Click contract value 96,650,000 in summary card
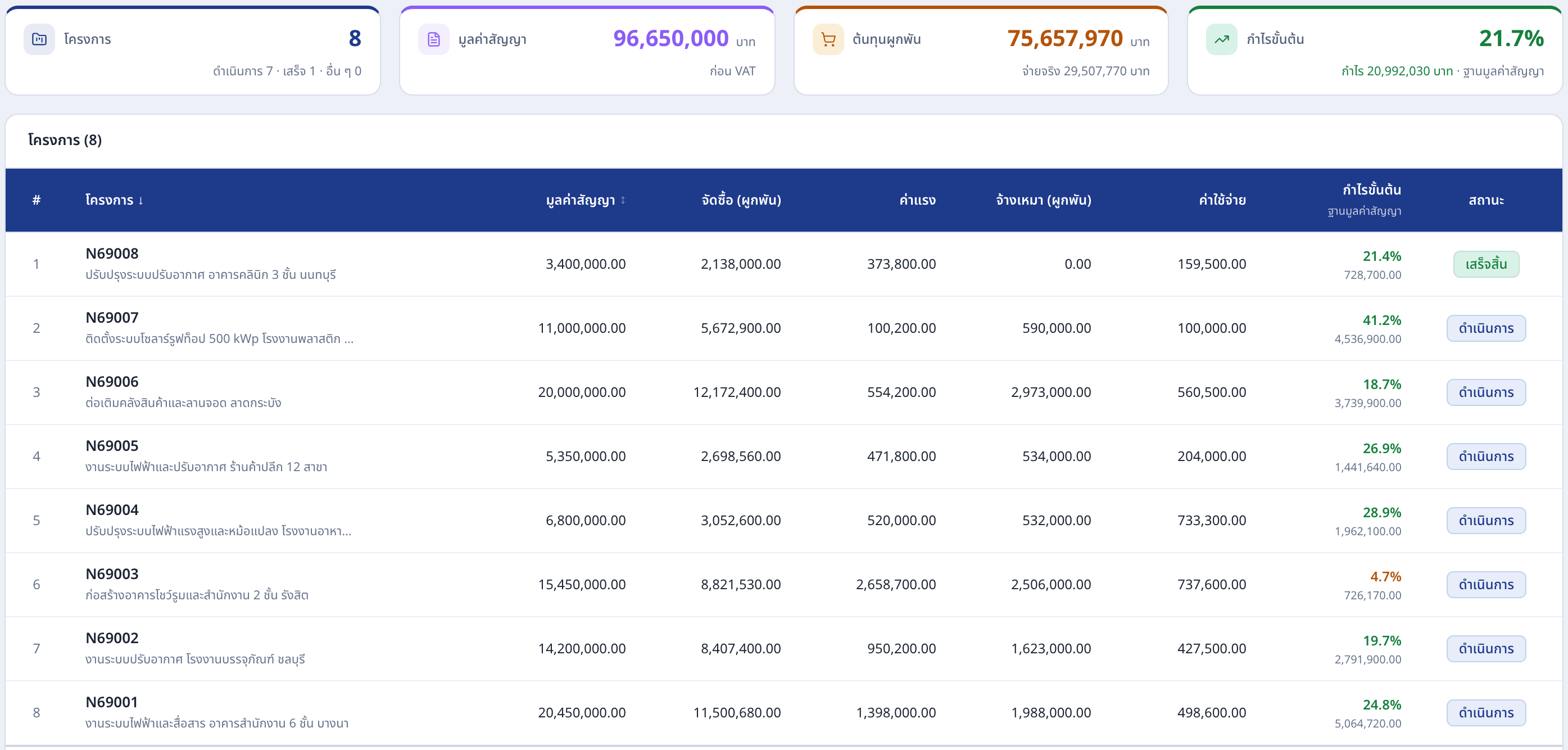 (x=670, y=38)
